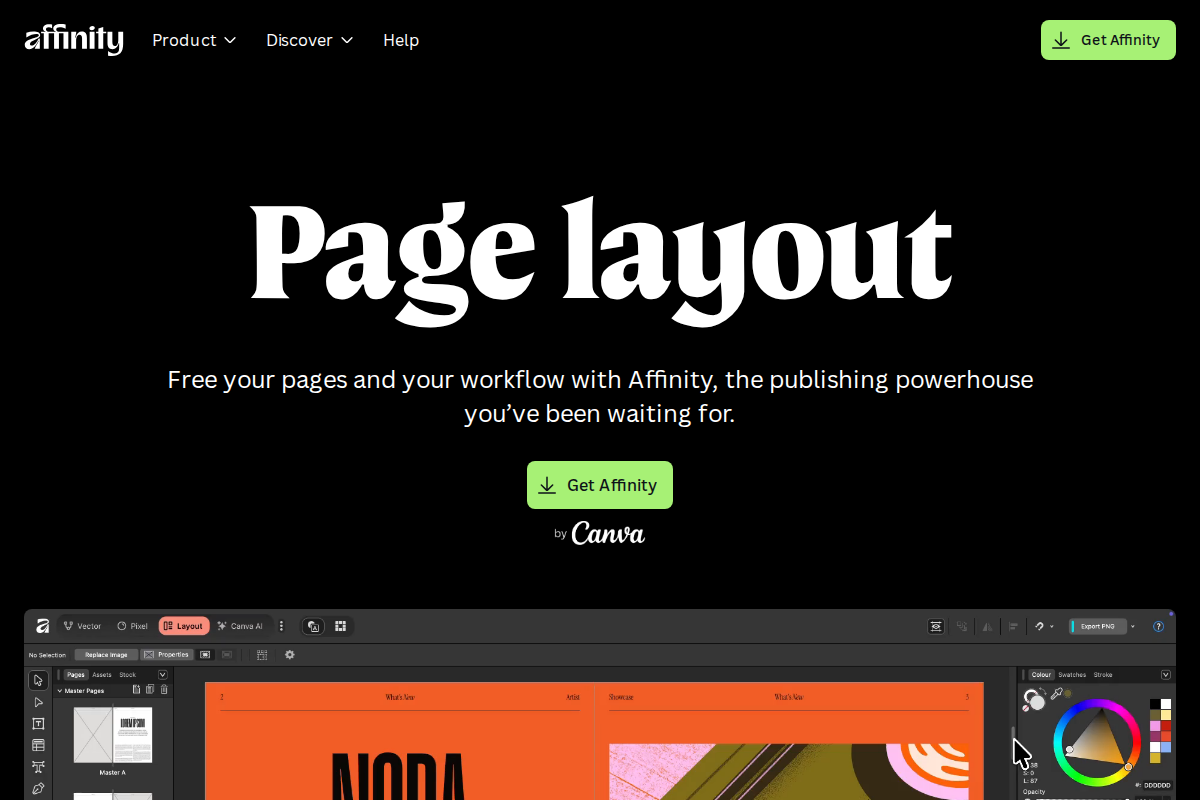Toggle the snapping magnet icon
Viewport: 1200px width, 800px height.
1039,626
